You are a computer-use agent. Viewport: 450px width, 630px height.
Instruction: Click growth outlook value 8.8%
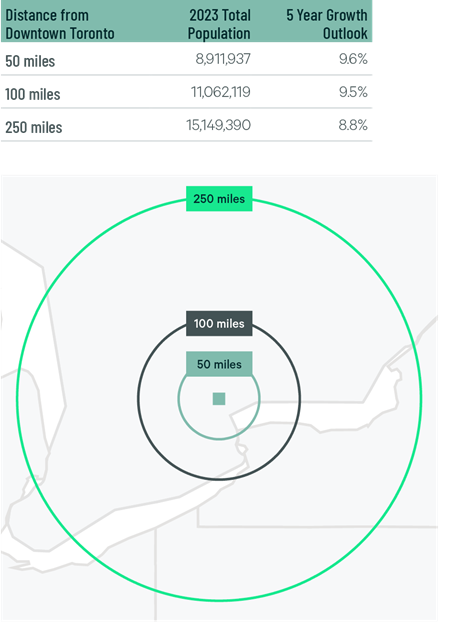(353, 125)
